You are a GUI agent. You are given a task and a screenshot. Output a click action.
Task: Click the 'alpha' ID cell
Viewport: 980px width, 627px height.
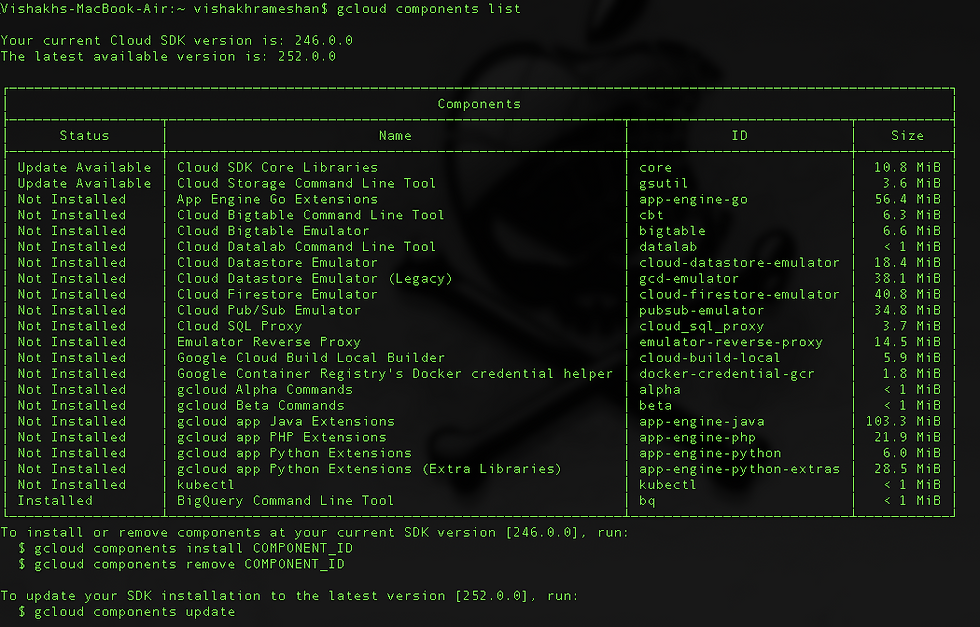click(659, 390)
